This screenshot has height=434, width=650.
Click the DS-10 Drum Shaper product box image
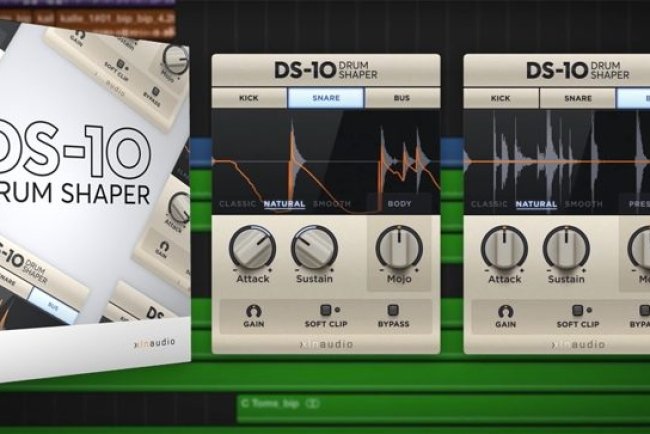tap(95, 203)
